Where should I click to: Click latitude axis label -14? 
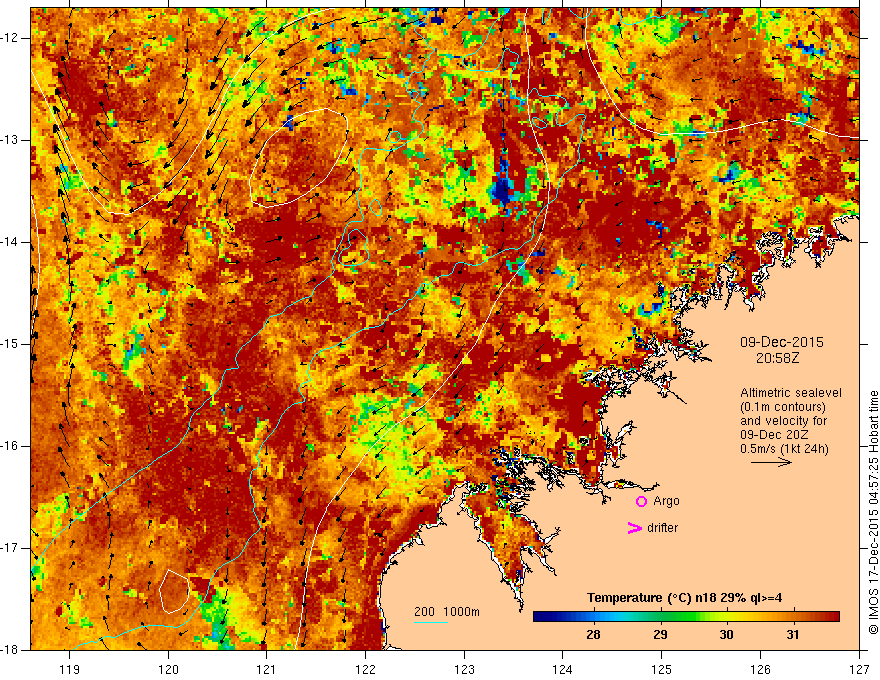(x=10, y=242)
